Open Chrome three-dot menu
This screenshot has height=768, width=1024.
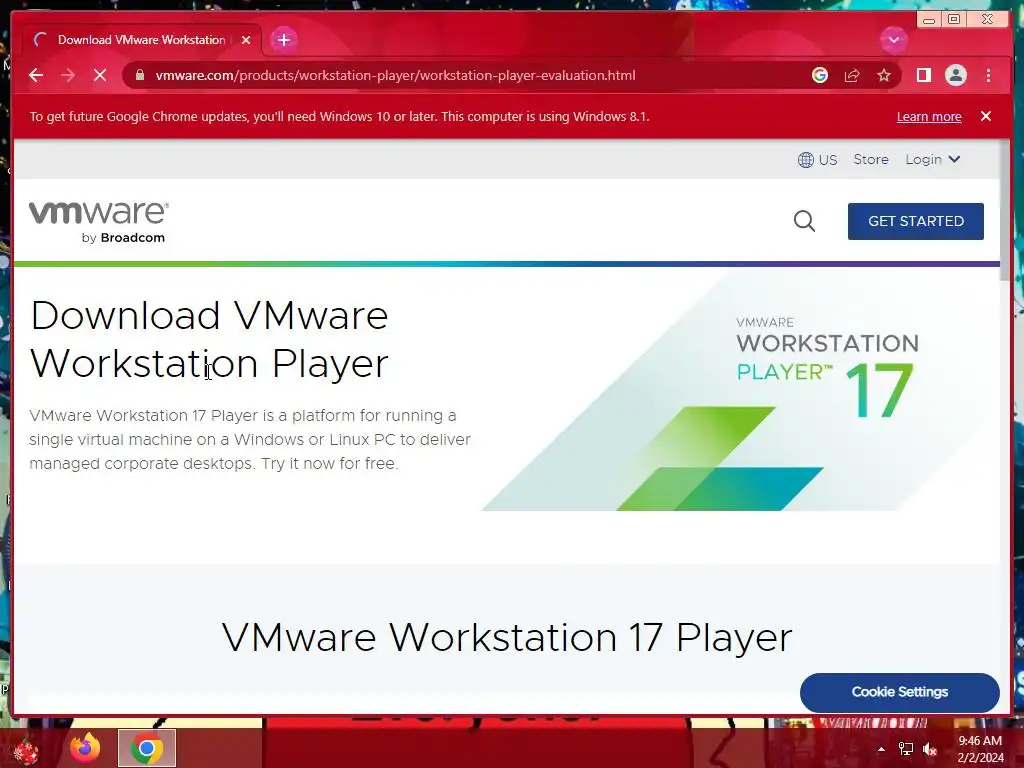coord(988,75)
